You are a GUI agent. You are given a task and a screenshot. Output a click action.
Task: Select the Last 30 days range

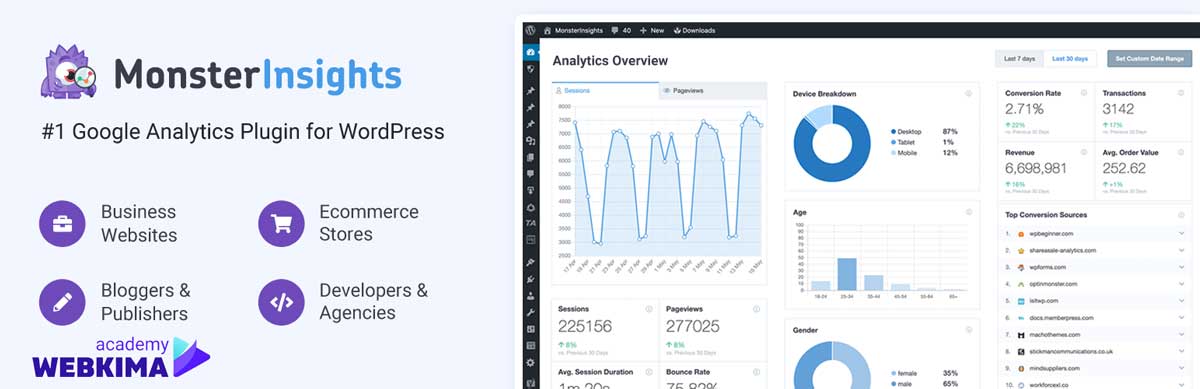click(x=1071, y=59)
